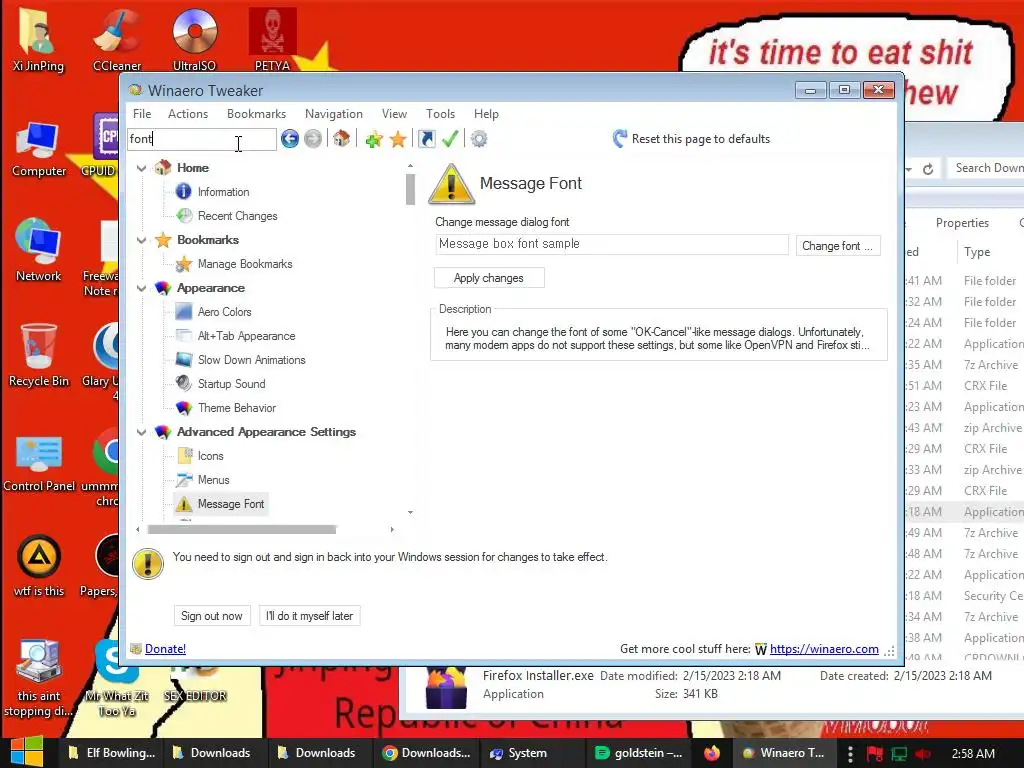Click the Message box font sample field
Image resolution: width=1024 pixels, height=768 pixels.
coord(612,244)
